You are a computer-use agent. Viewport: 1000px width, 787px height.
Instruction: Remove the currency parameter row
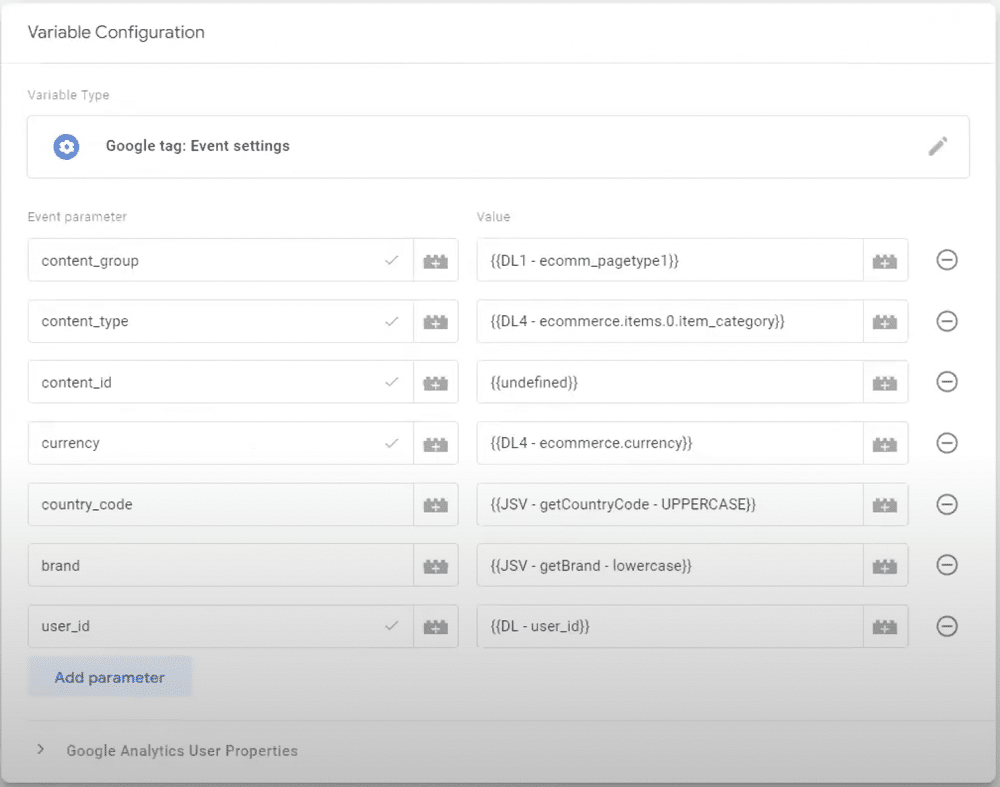pyautogui.click(x=946, y=443)
